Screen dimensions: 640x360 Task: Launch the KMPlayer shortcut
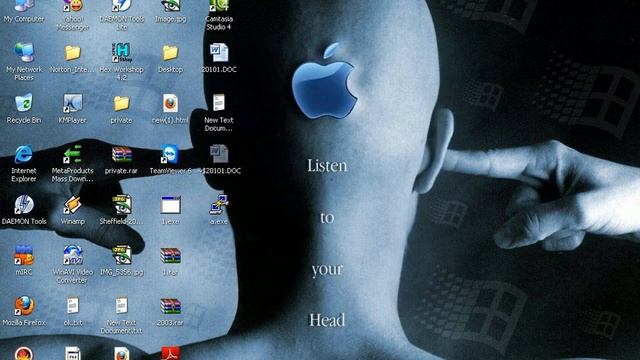point(73,103)
